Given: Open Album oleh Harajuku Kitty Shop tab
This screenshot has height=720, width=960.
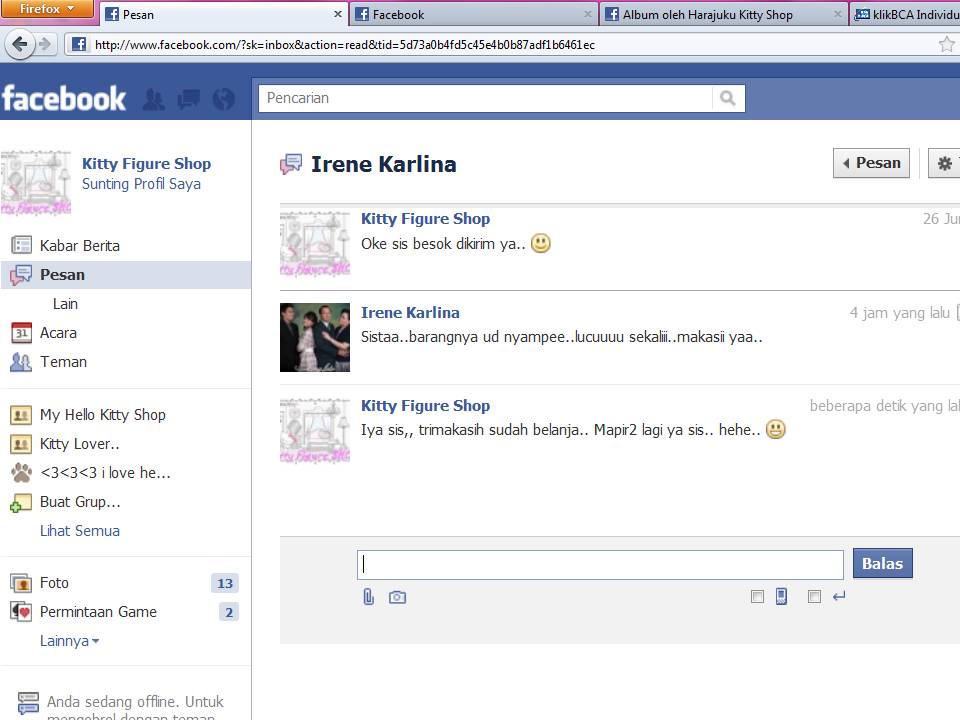Looking at the screenshot, I should [x=724, y=14].
